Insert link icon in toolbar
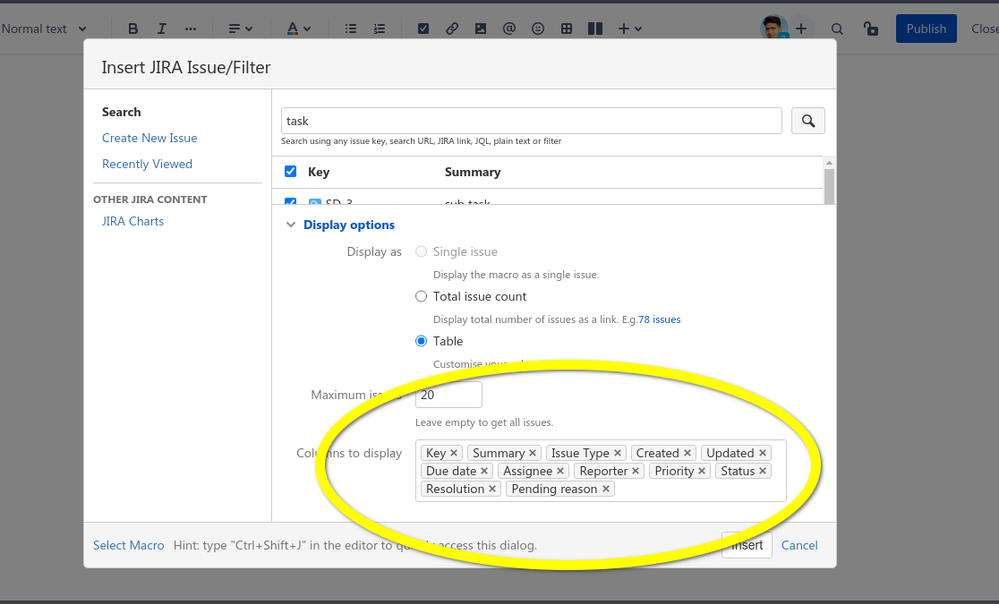999x604 pixels. (452, 29)
